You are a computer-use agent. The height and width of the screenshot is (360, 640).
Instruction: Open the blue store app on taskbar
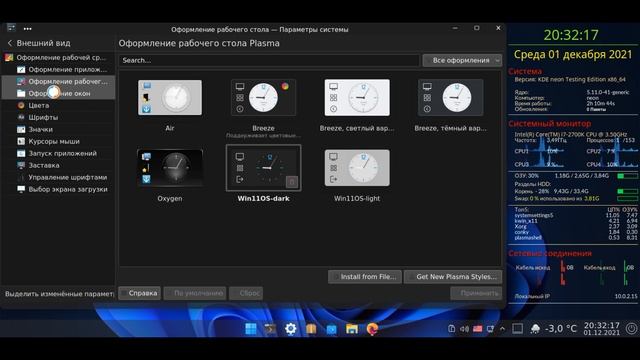pyautogui.click(x=331, y=329)
